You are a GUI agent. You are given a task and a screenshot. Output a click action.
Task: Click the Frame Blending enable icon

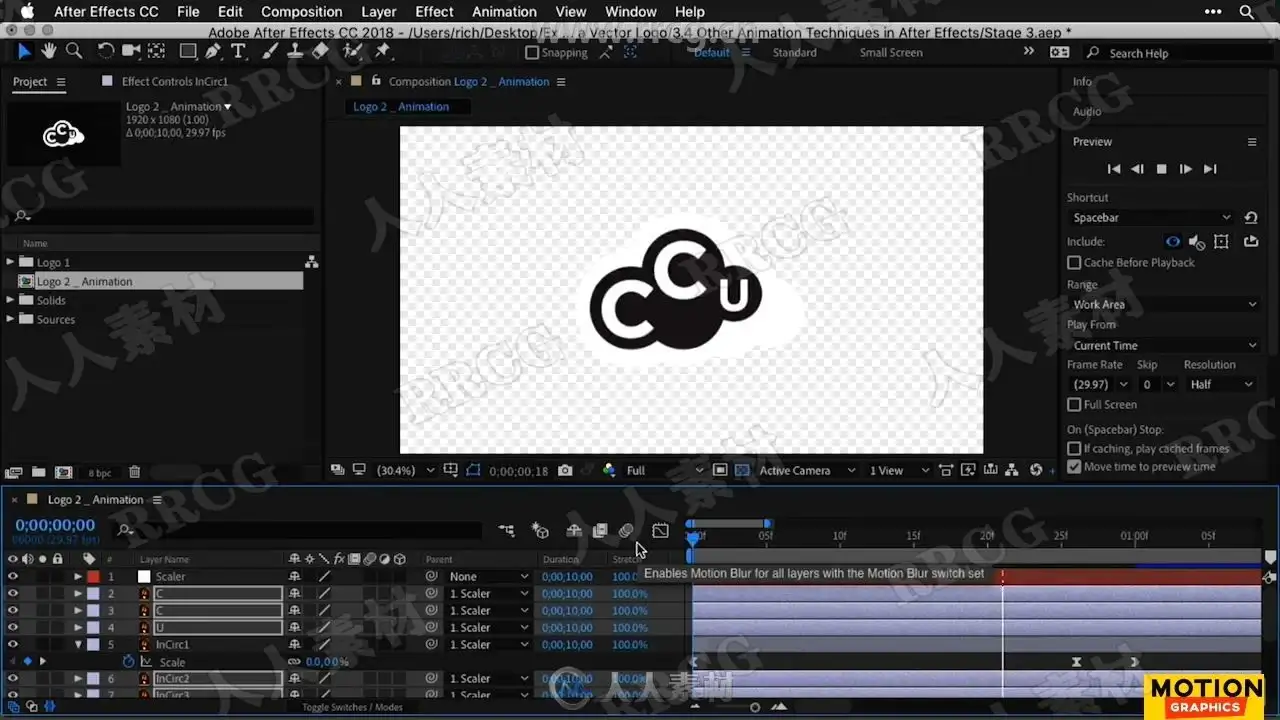coord(600,530)
